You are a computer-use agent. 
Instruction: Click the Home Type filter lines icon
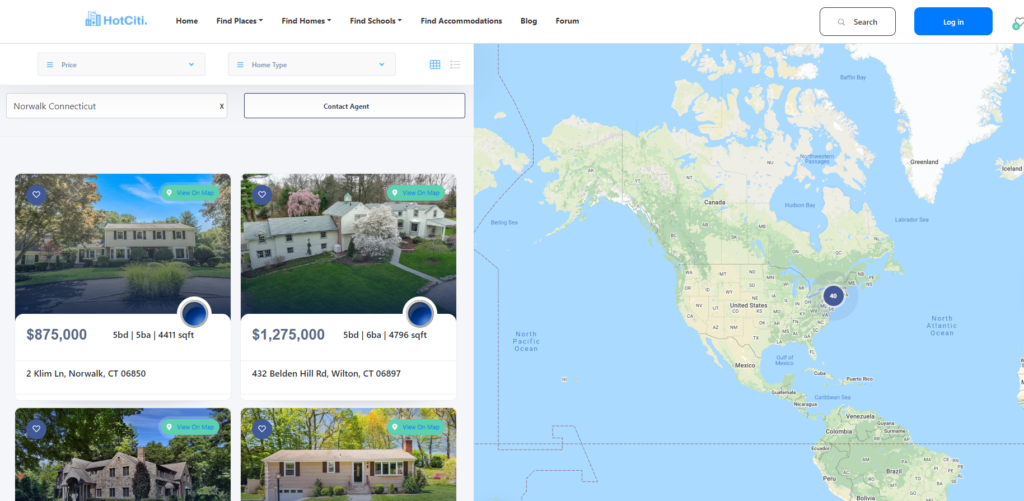240,65
